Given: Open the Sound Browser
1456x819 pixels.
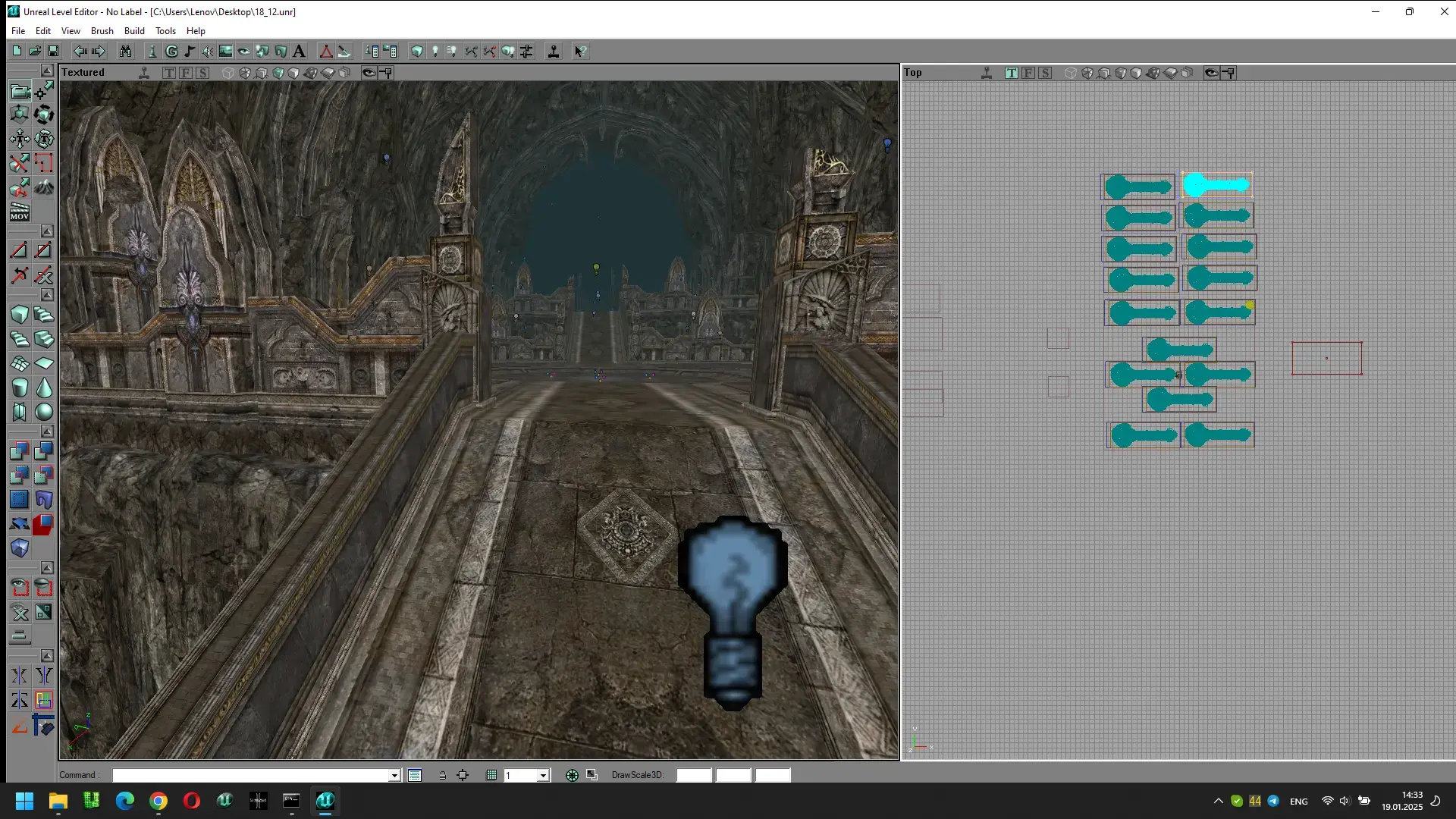Looking at the screenshot, I should (208, 51).
